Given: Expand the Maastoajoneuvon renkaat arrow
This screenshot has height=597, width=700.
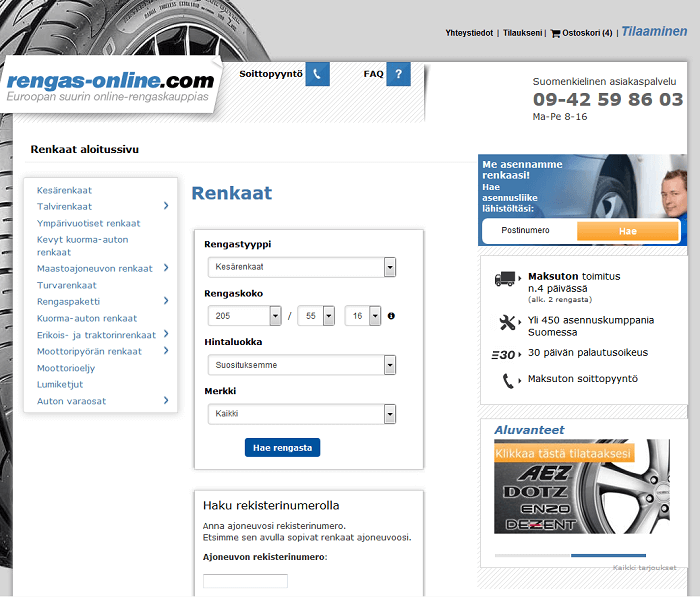Looking at the screenshot, I should point(166,268).
